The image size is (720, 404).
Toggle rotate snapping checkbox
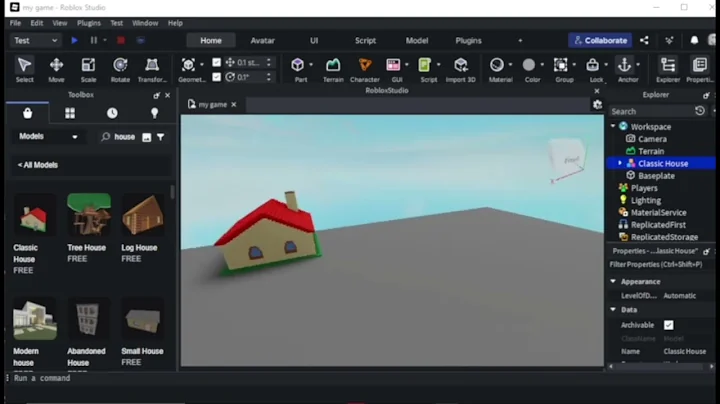[x=216, y=77]
